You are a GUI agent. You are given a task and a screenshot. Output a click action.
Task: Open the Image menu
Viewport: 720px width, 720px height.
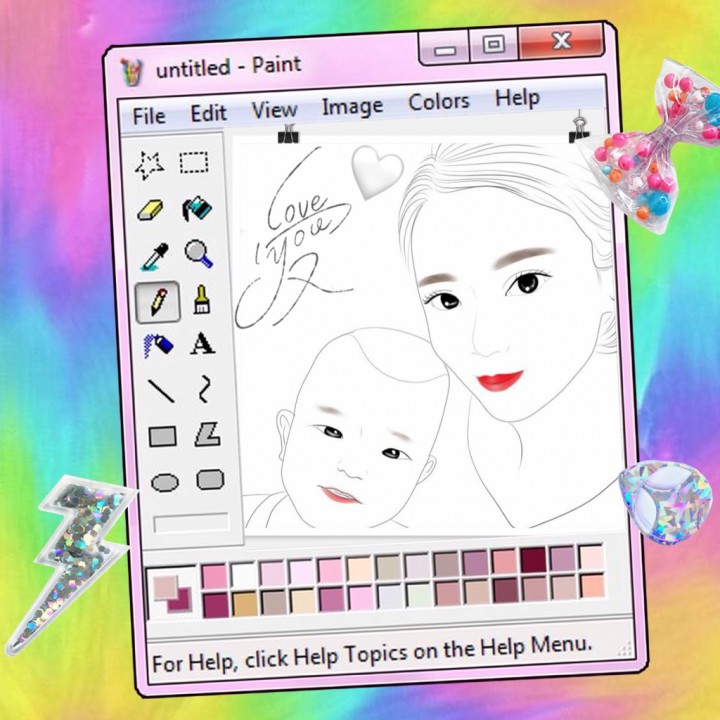[x=352, y=107]
